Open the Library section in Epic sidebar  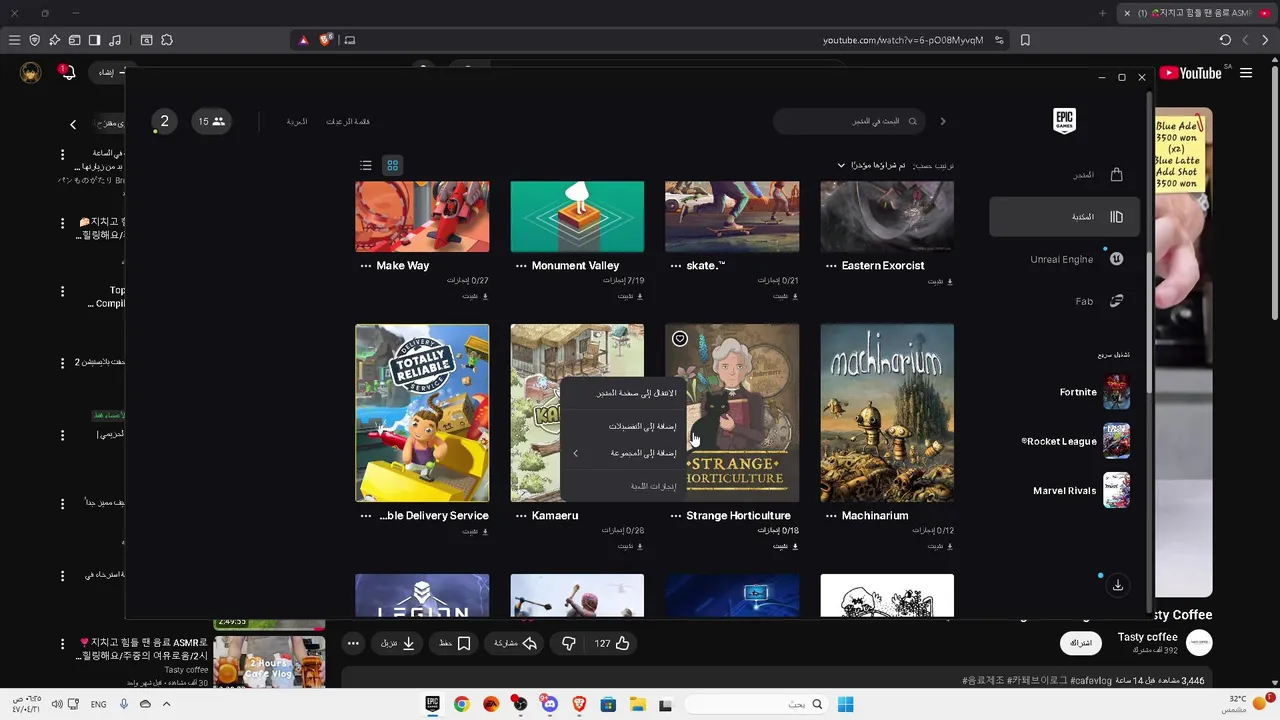coord(1066,217)
